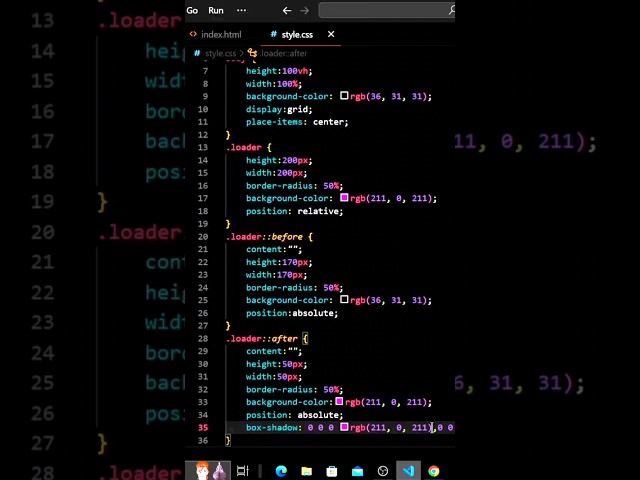
Task: Open magenta color swatch on line 17
Action: pos(344,198)
